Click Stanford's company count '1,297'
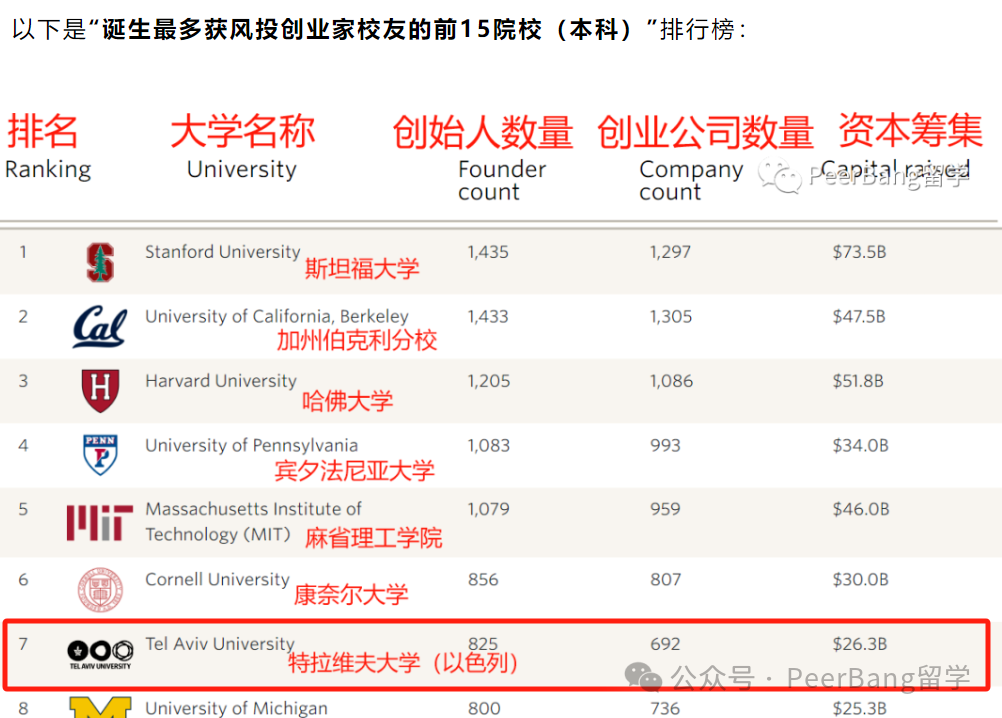 coord(670,252)
